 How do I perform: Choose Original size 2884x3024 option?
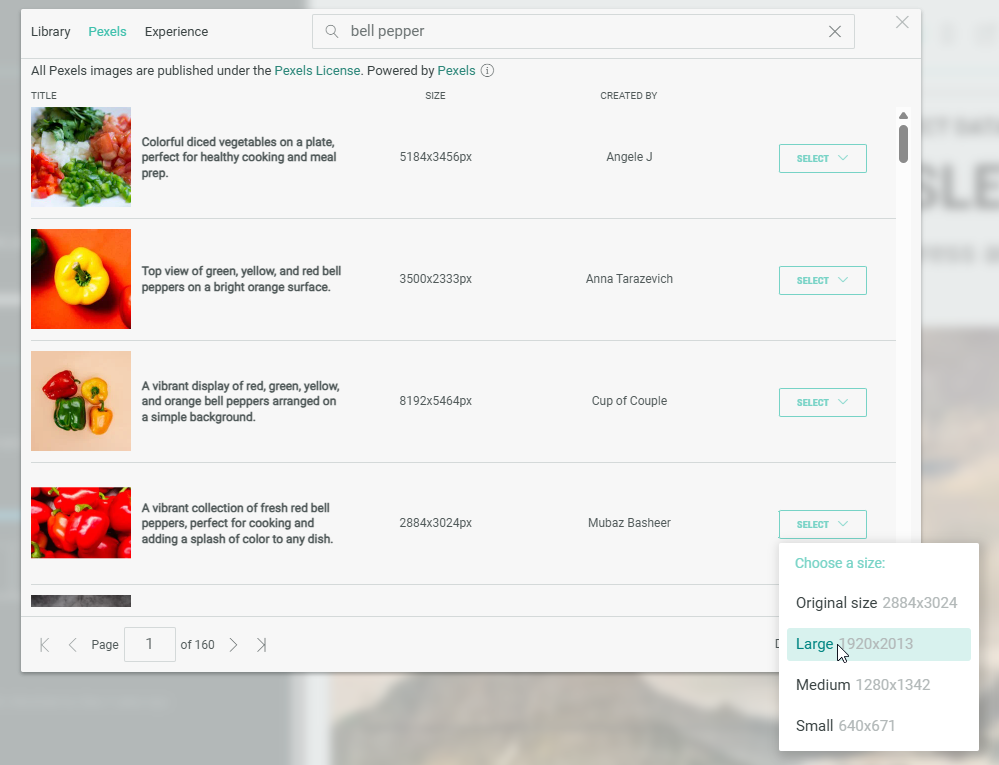click(876, 603)
